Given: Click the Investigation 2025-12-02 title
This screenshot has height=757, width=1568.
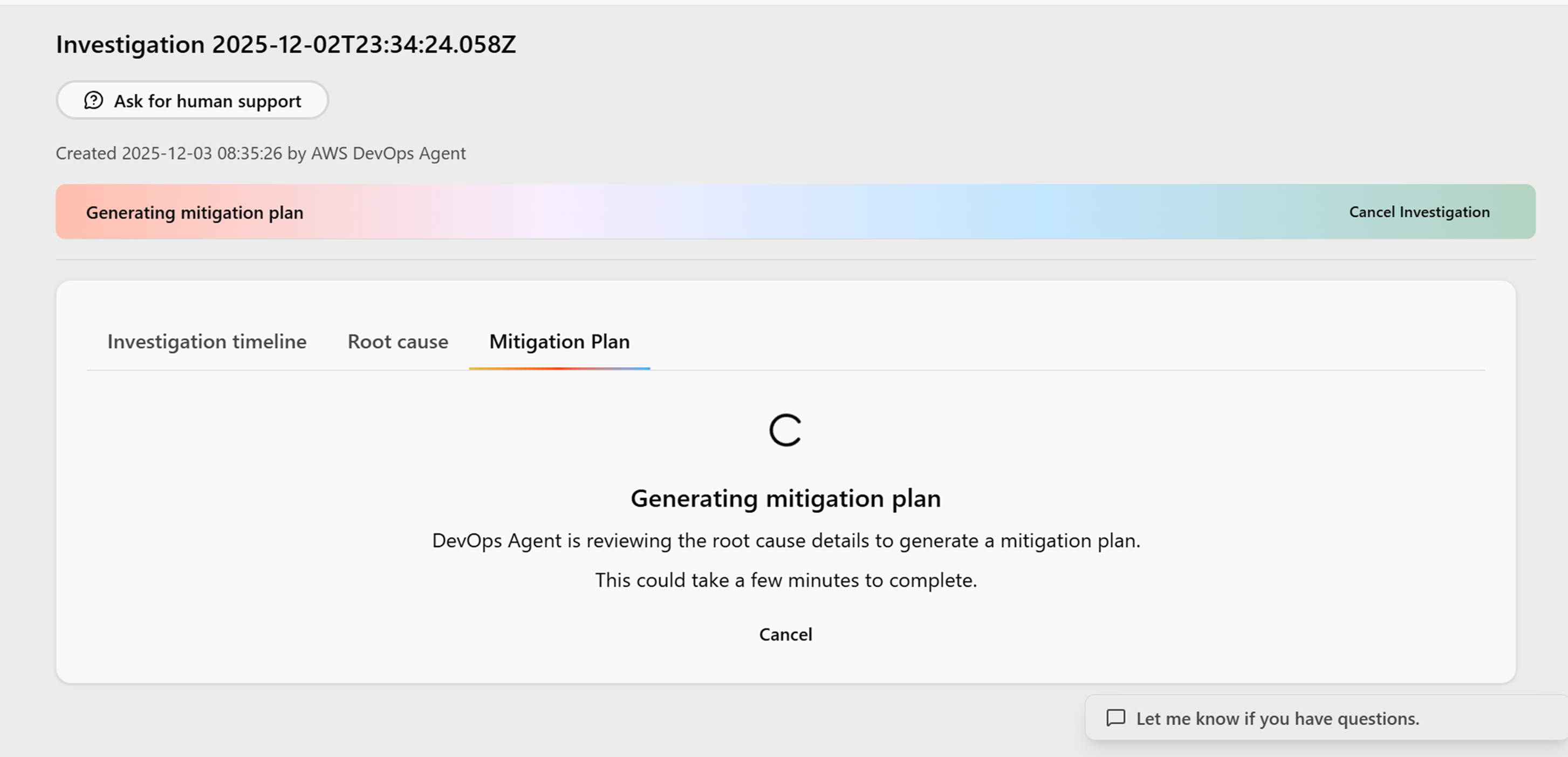Looking at the screenshot, I should (285, 44).
